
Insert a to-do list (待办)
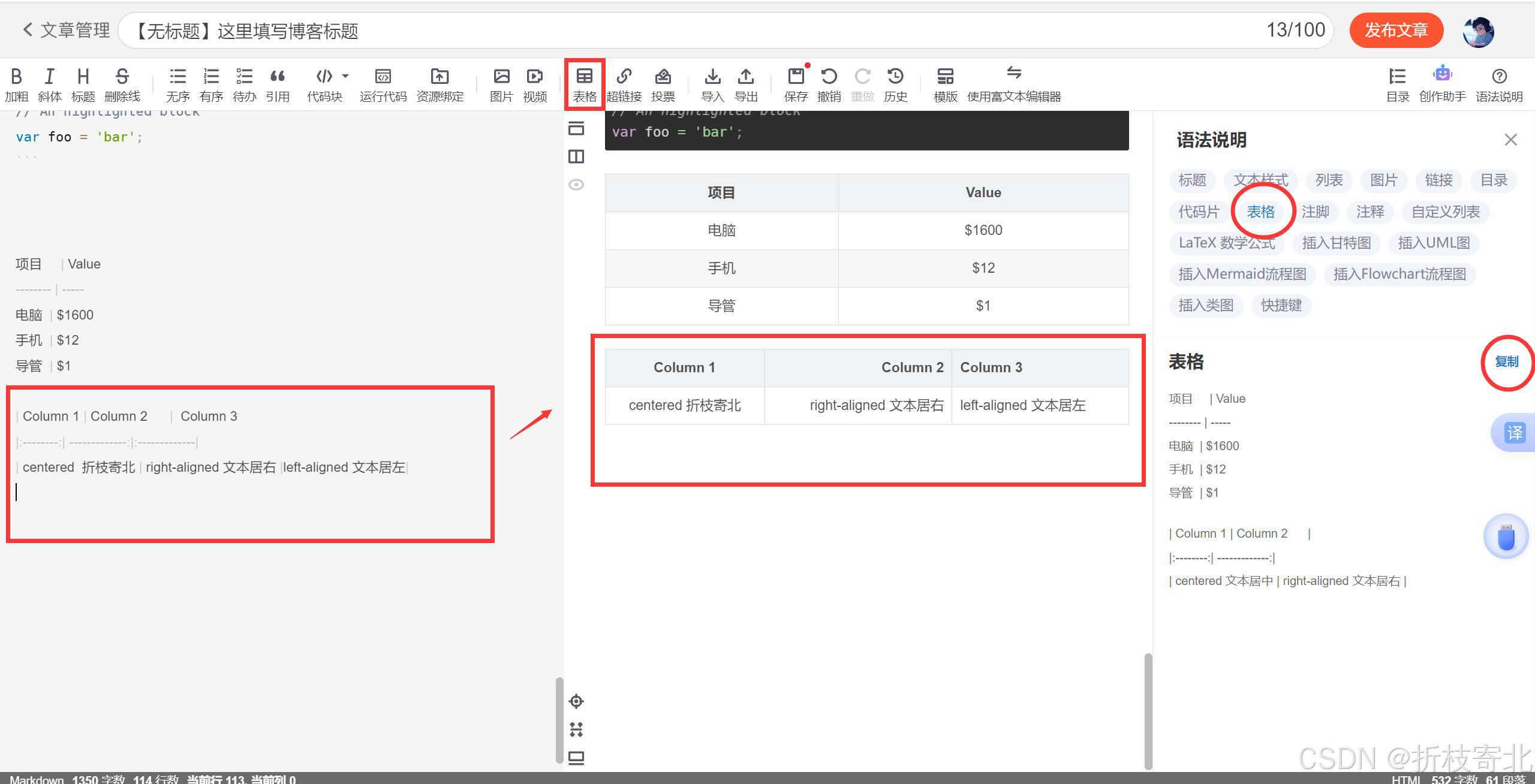click(x=245, y=85)
